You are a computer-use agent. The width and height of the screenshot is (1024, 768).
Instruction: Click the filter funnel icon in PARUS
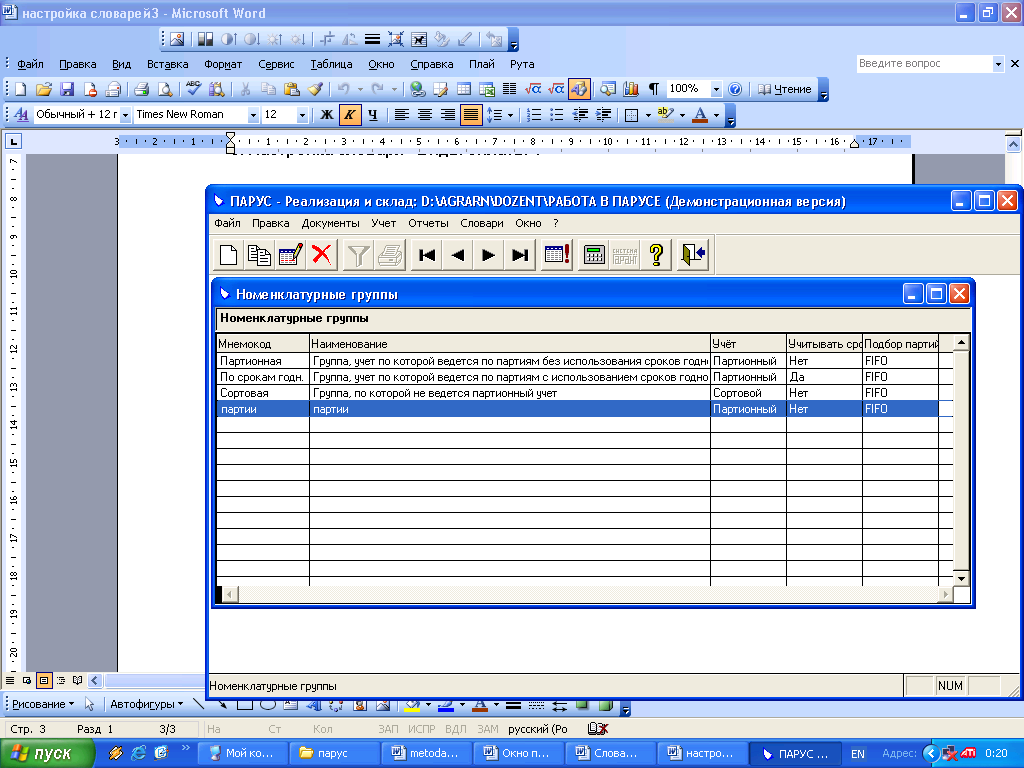point(358,255)
